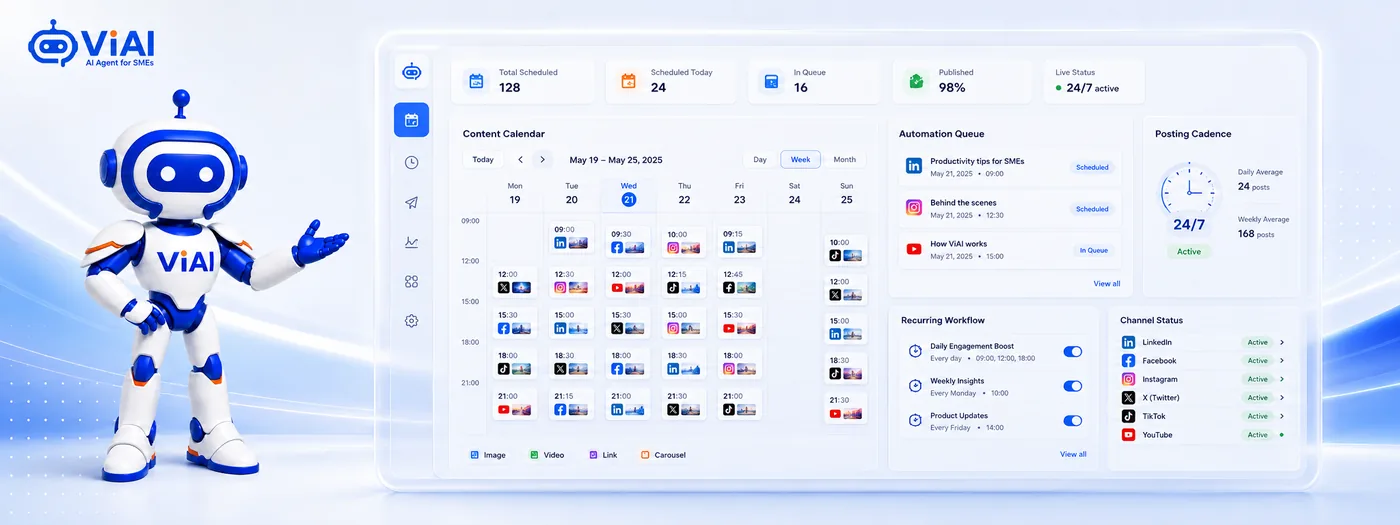Expand TikTok channel row chevron
Screen dimensions: 1400x525
pyautogui.click(x=1282, y=416)
